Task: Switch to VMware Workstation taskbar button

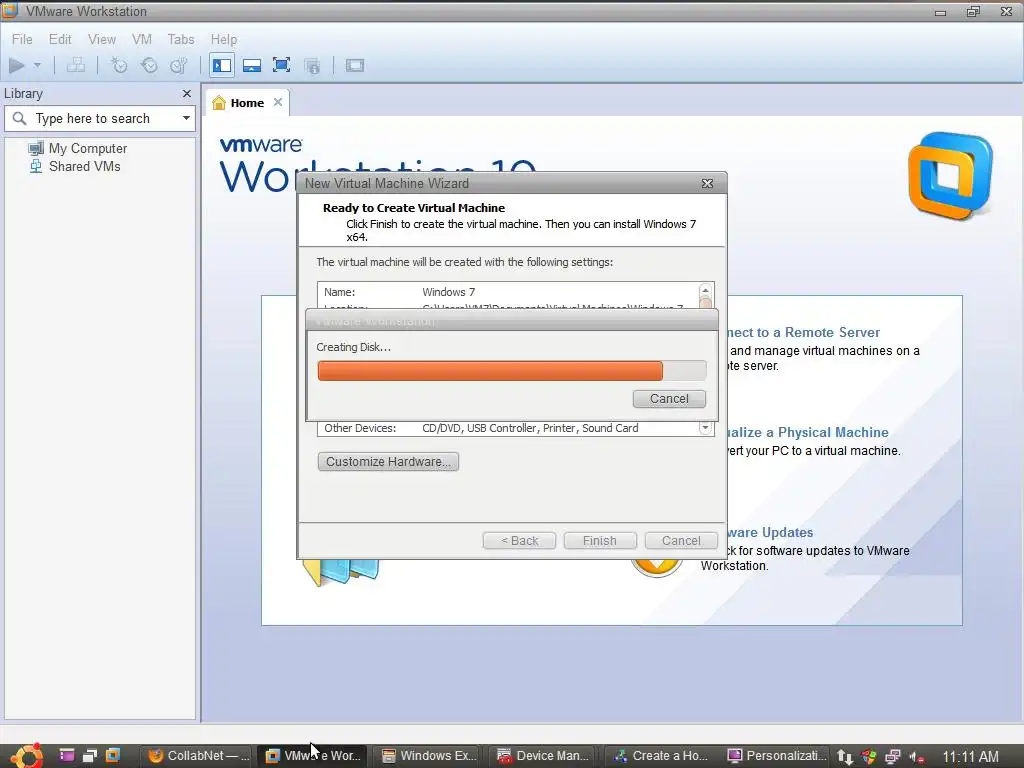Action: tap(312, 756)
